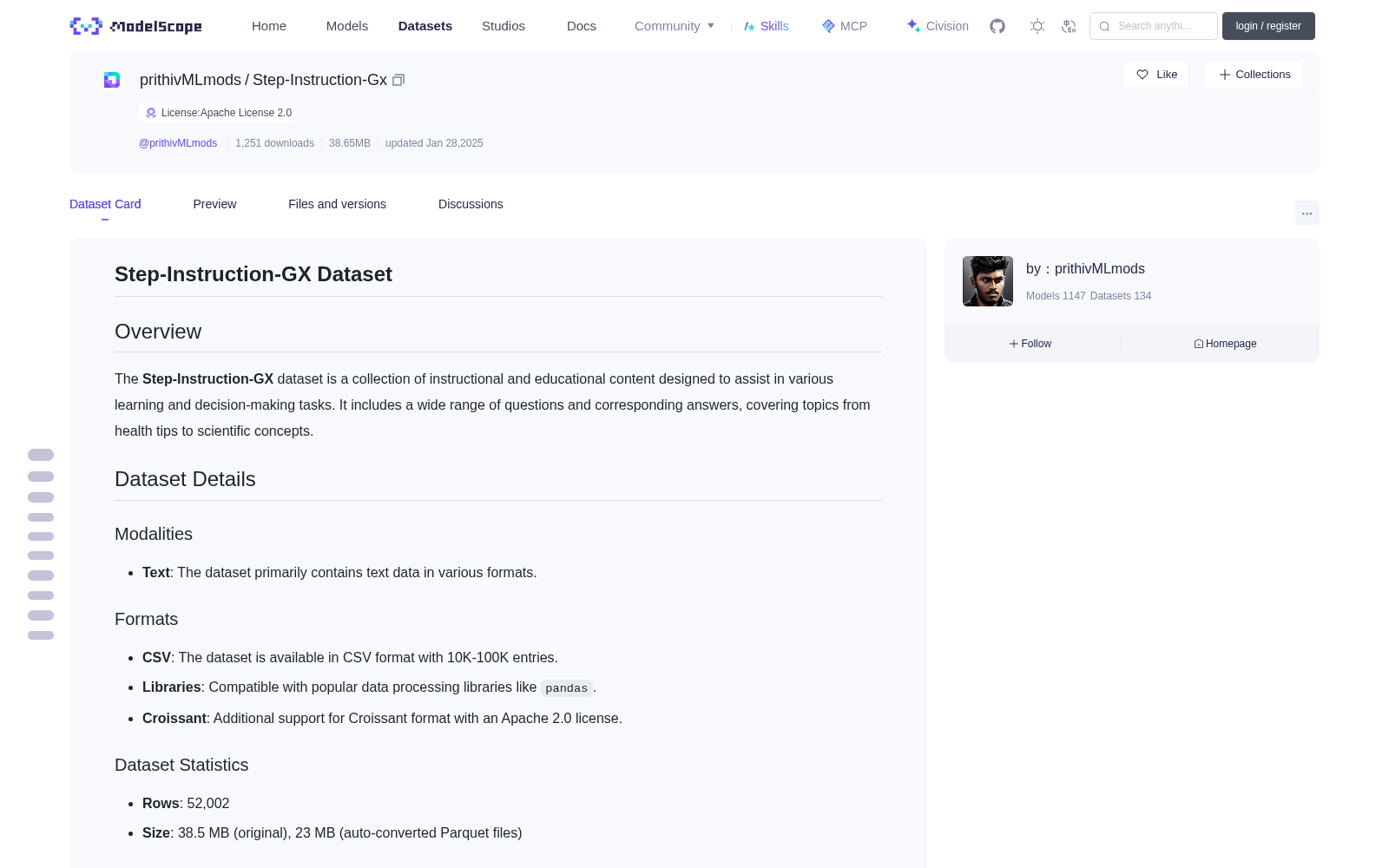Open Civision from the top navigation
This screenshot has width=1389, height=868.
[x=938, y=26]
